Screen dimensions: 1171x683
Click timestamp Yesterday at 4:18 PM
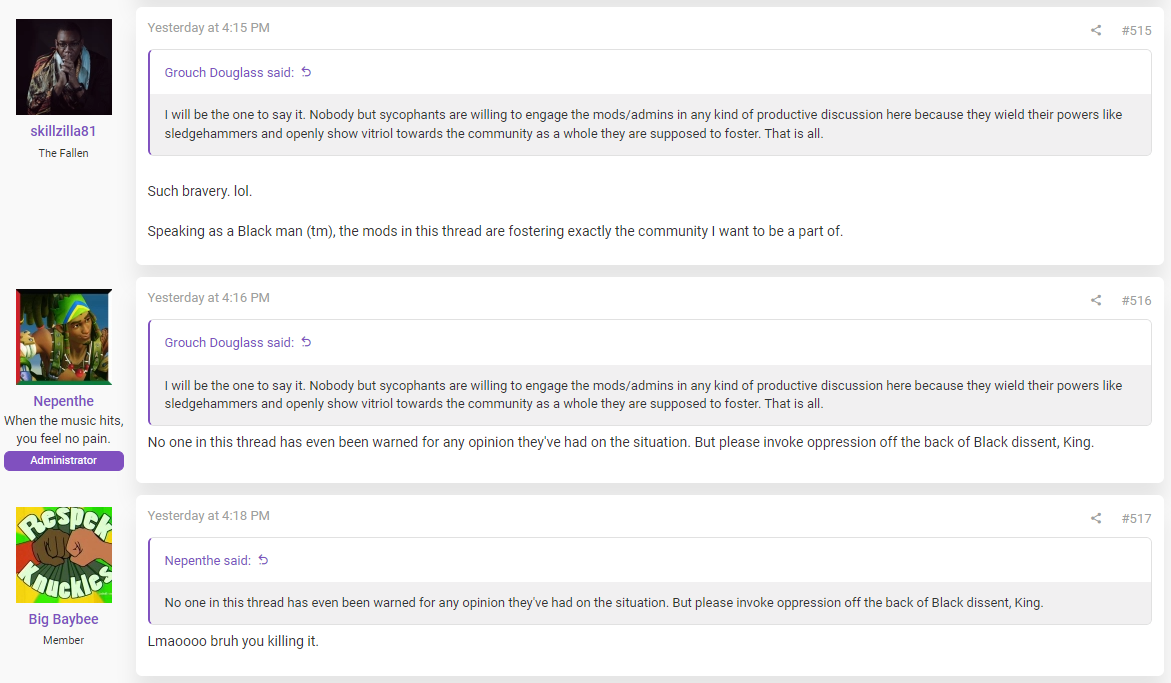pyautogui.click(x=208, y=516)
